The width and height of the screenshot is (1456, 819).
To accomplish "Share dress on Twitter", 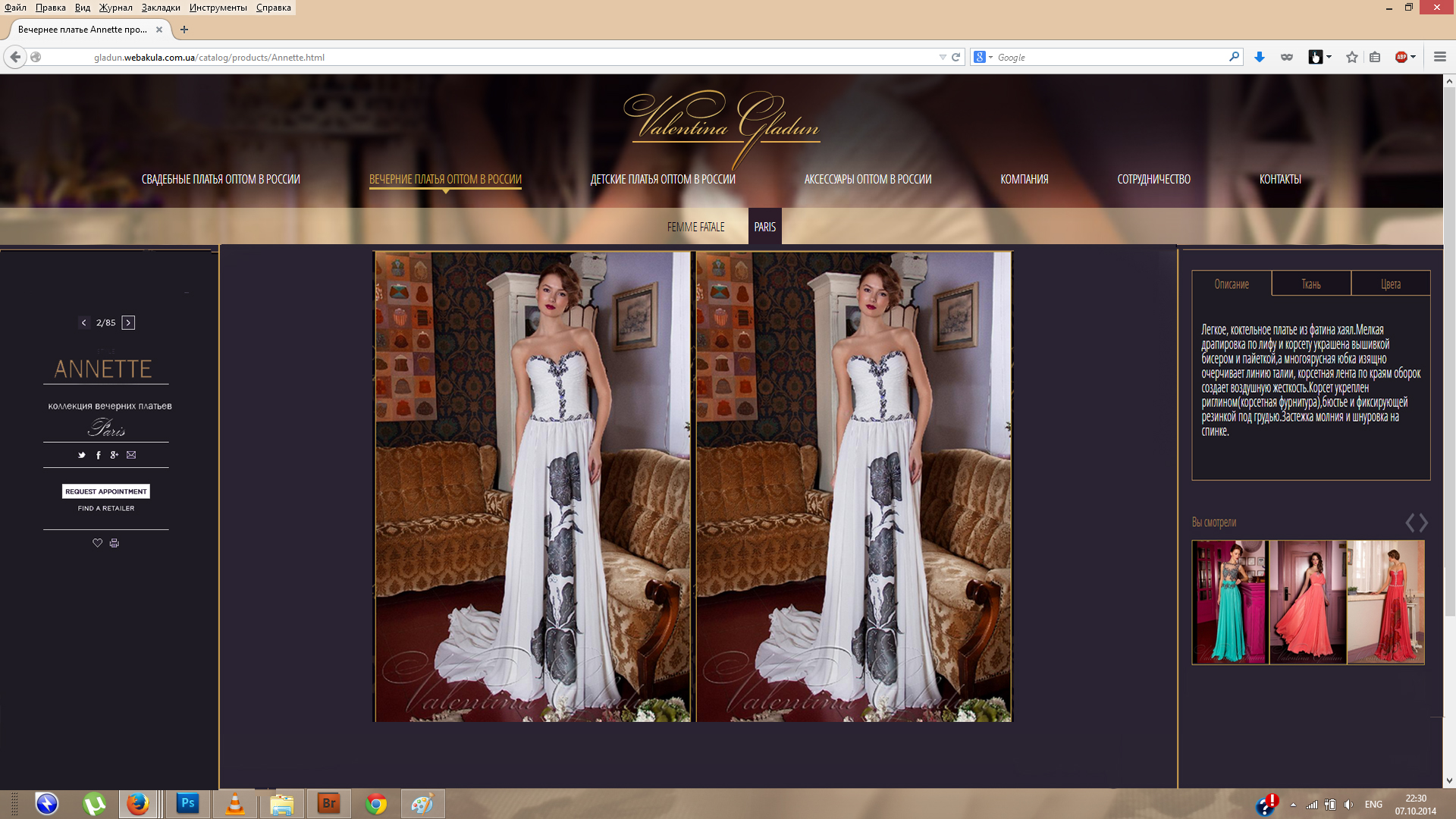I will [x=82, y=455].
